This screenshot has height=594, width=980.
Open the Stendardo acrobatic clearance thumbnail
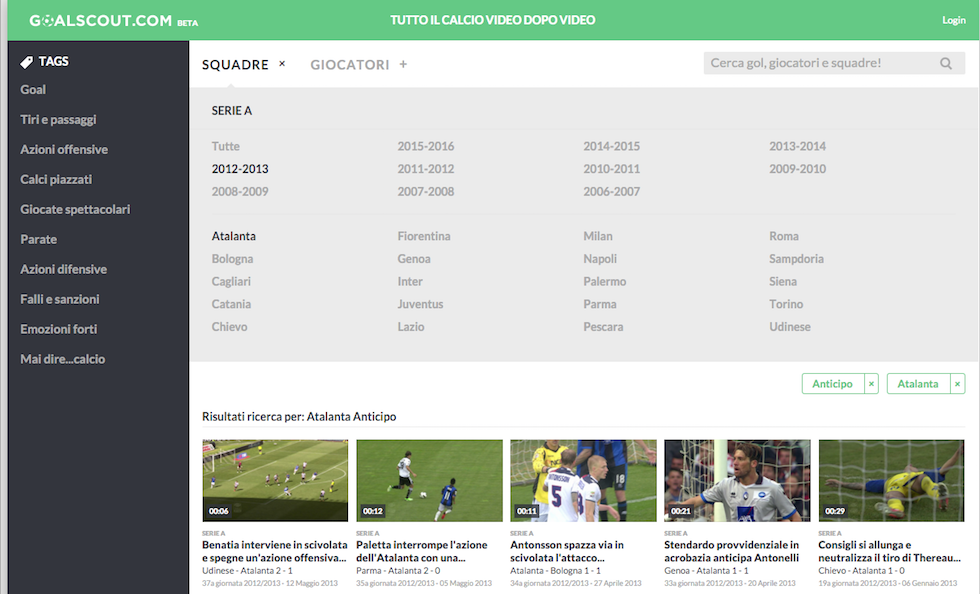[x=737, y=480]
